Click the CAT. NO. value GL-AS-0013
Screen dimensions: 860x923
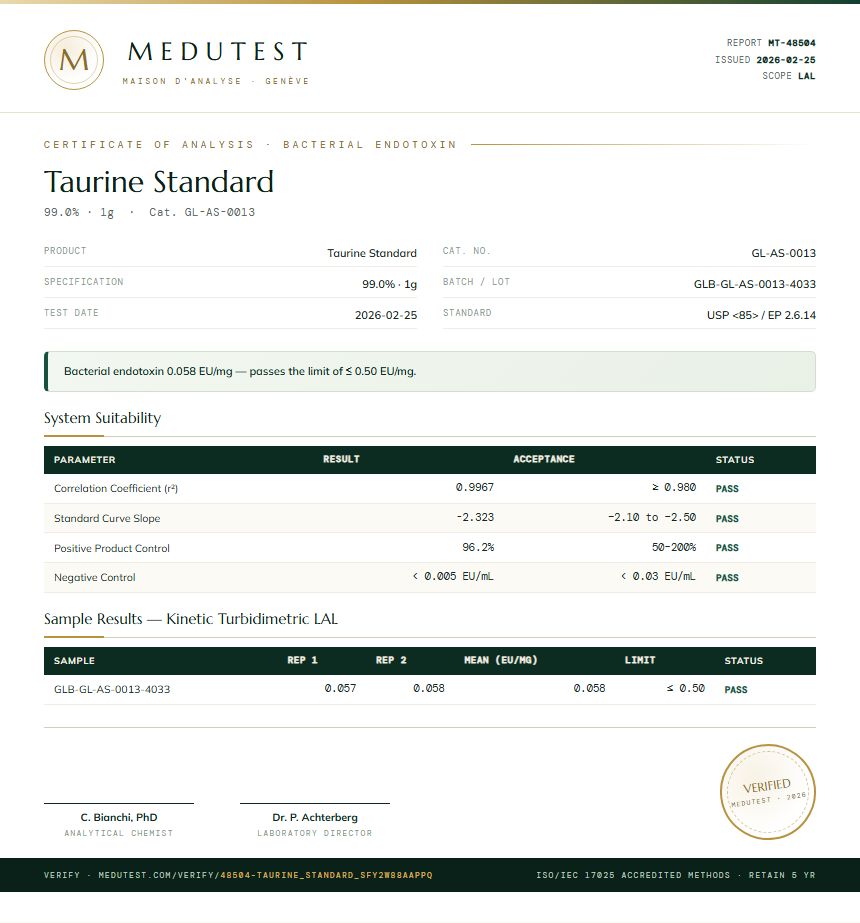point(783,253)
